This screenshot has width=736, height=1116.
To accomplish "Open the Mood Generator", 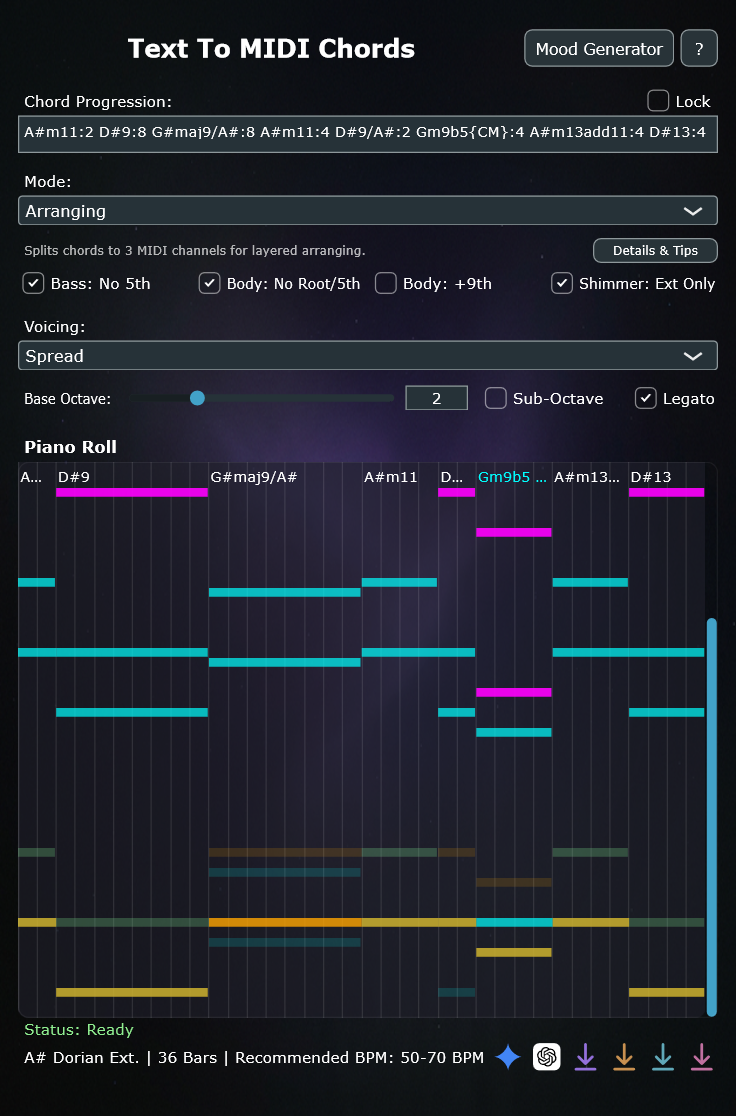I will point(599,48).
